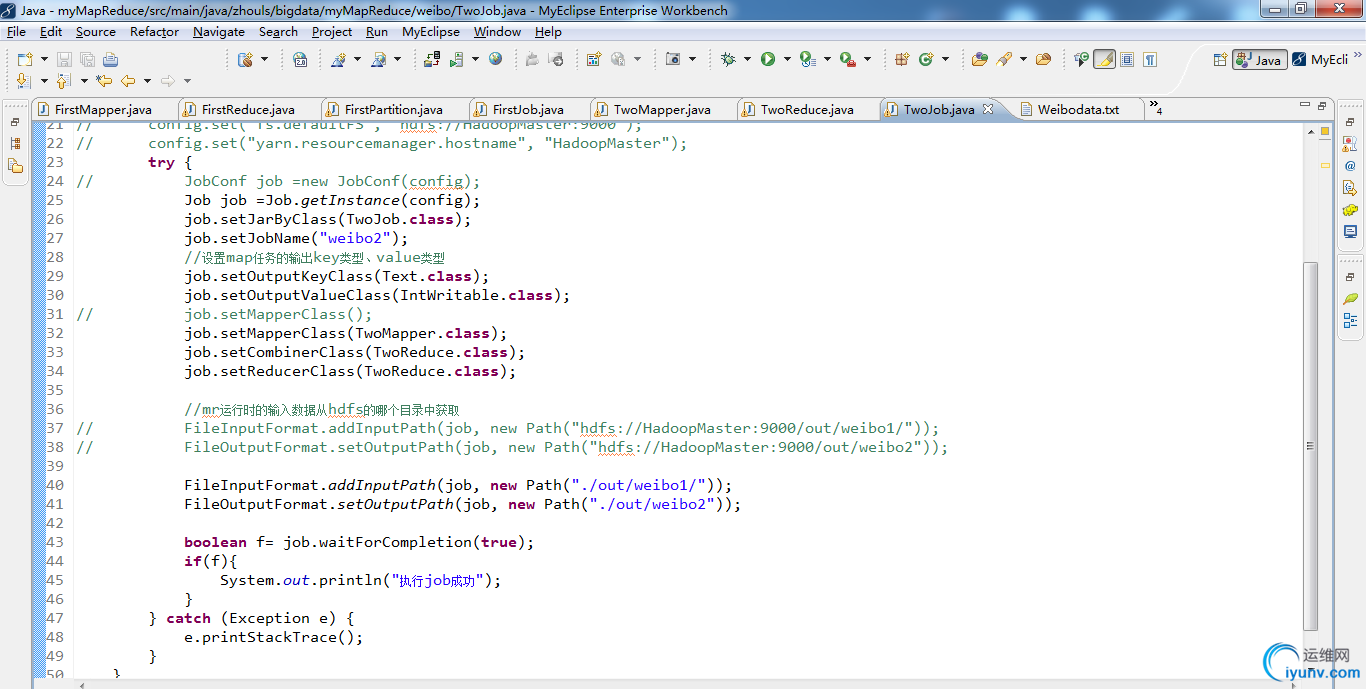Image resolution: width=1366 pixels, height=689 pixels.
Task: Click the green Run button icon
Action: pyautogui.click(x=768, y=59)
